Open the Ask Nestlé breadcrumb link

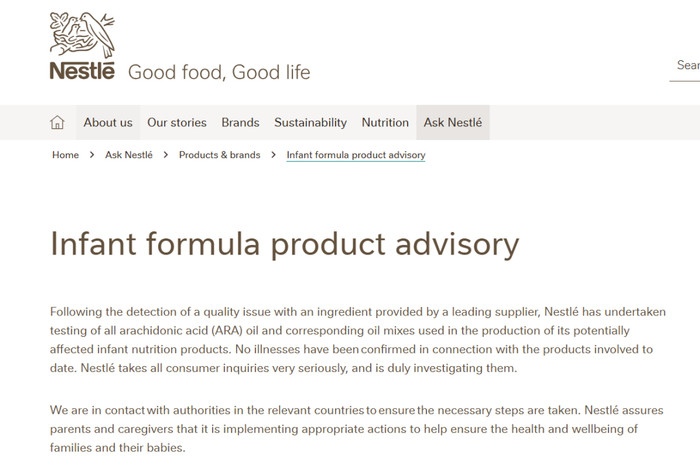click(x=129, y=155)
